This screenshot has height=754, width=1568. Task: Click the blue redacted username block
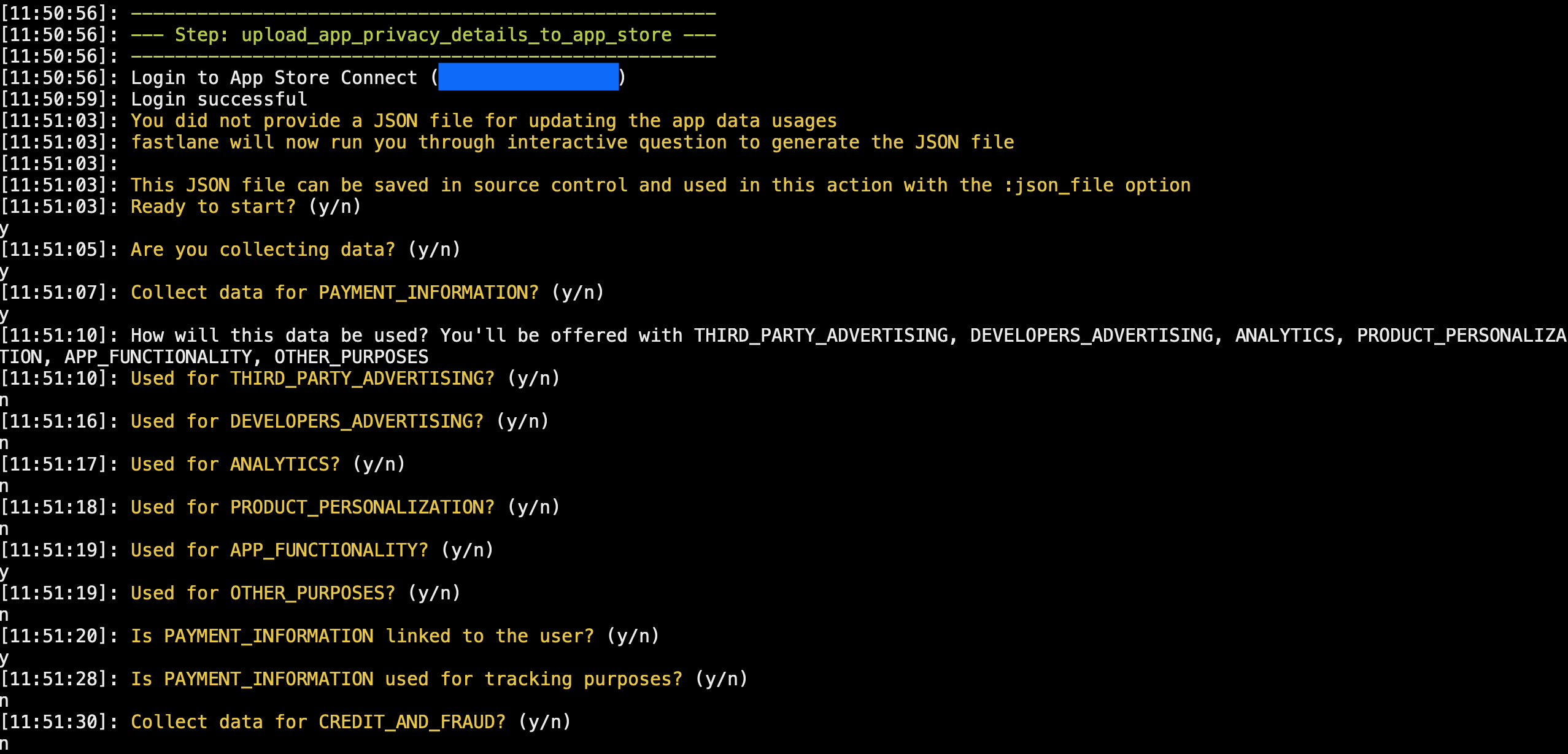tap(528, 77)
